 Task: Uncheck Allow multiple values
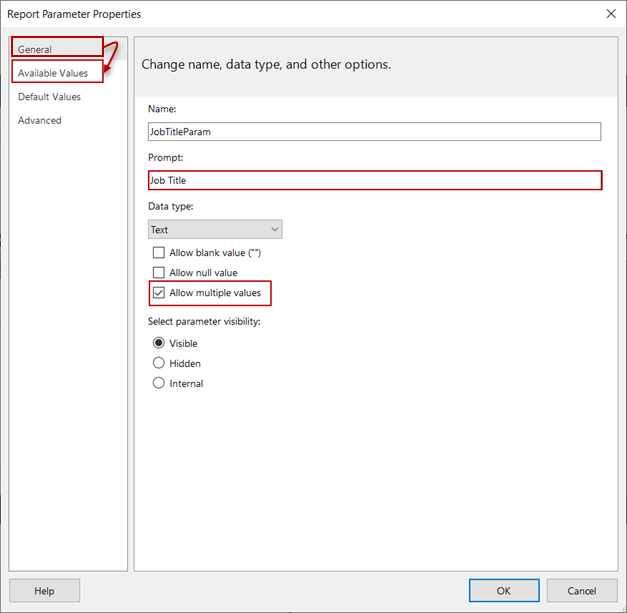pos(158,293)
